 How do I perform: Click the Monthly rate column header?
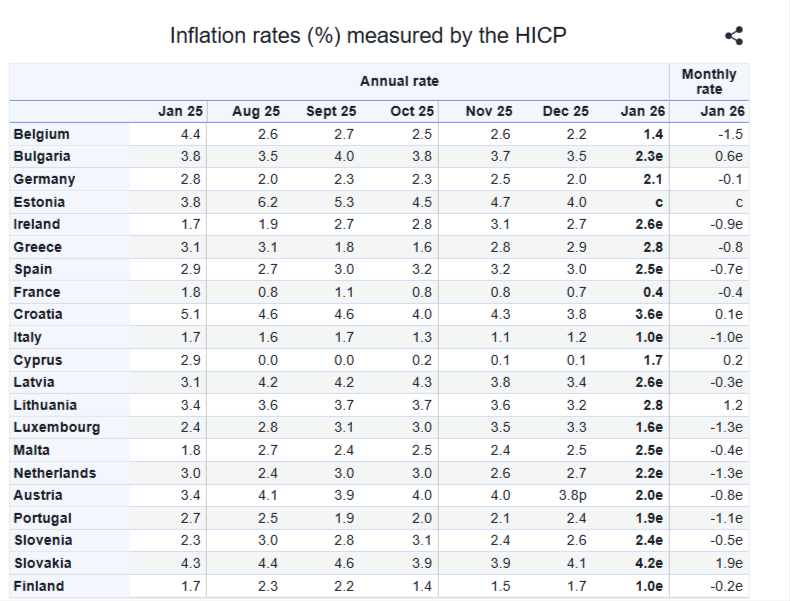[x=708, y=81]
